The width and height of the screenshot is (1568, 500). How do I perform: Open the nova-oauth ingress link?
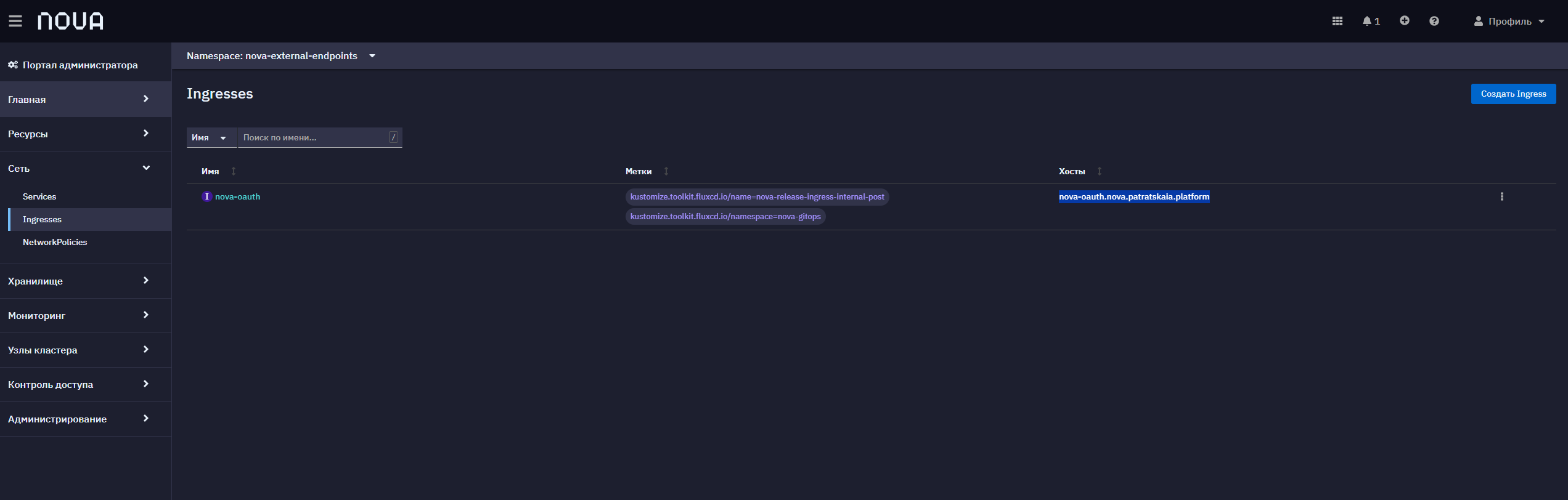coord(237,196)
